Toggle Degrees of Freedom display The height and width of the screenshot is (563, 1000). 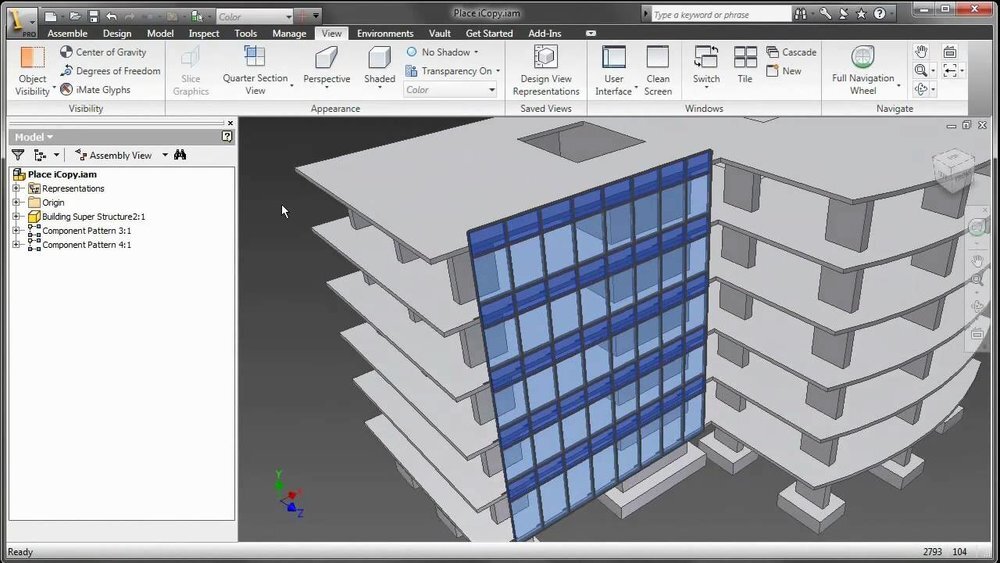coord(110,71)
